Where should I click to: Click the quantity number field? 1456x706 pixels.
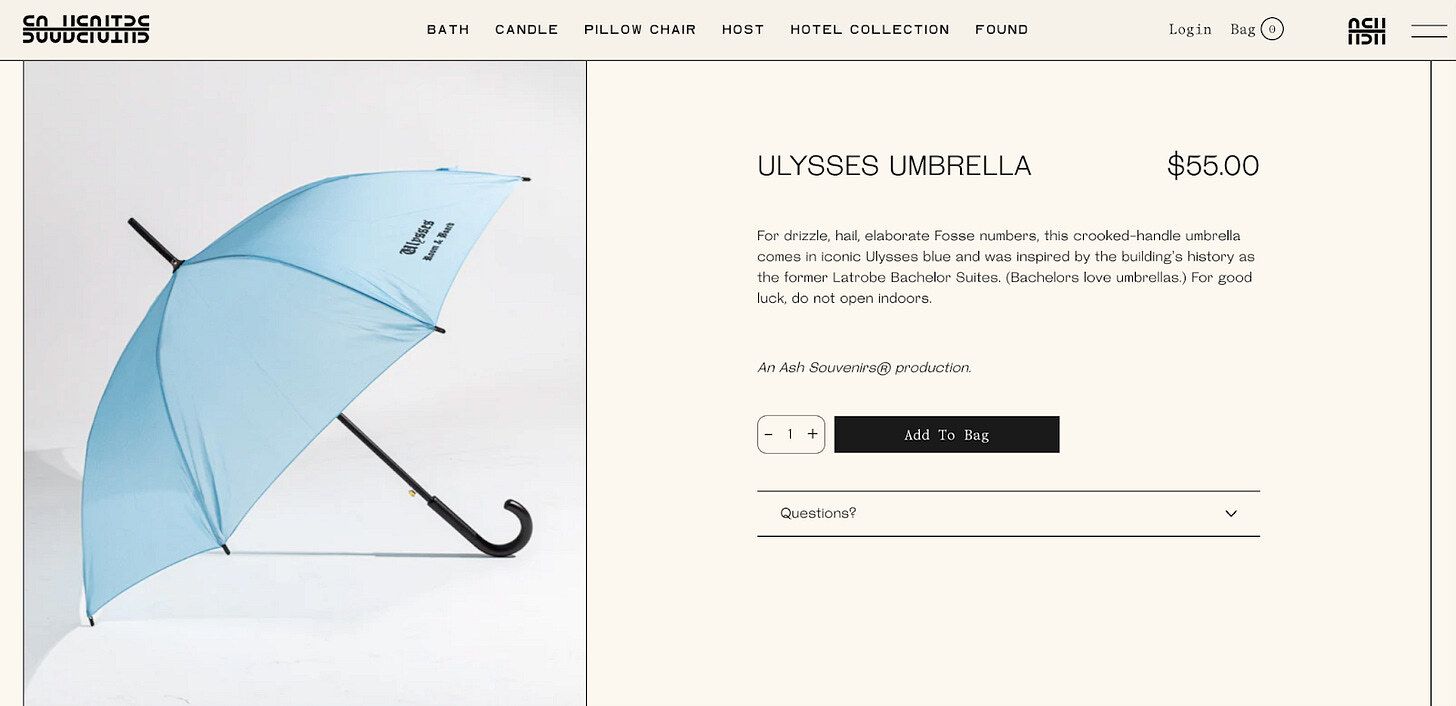[790, 434]
